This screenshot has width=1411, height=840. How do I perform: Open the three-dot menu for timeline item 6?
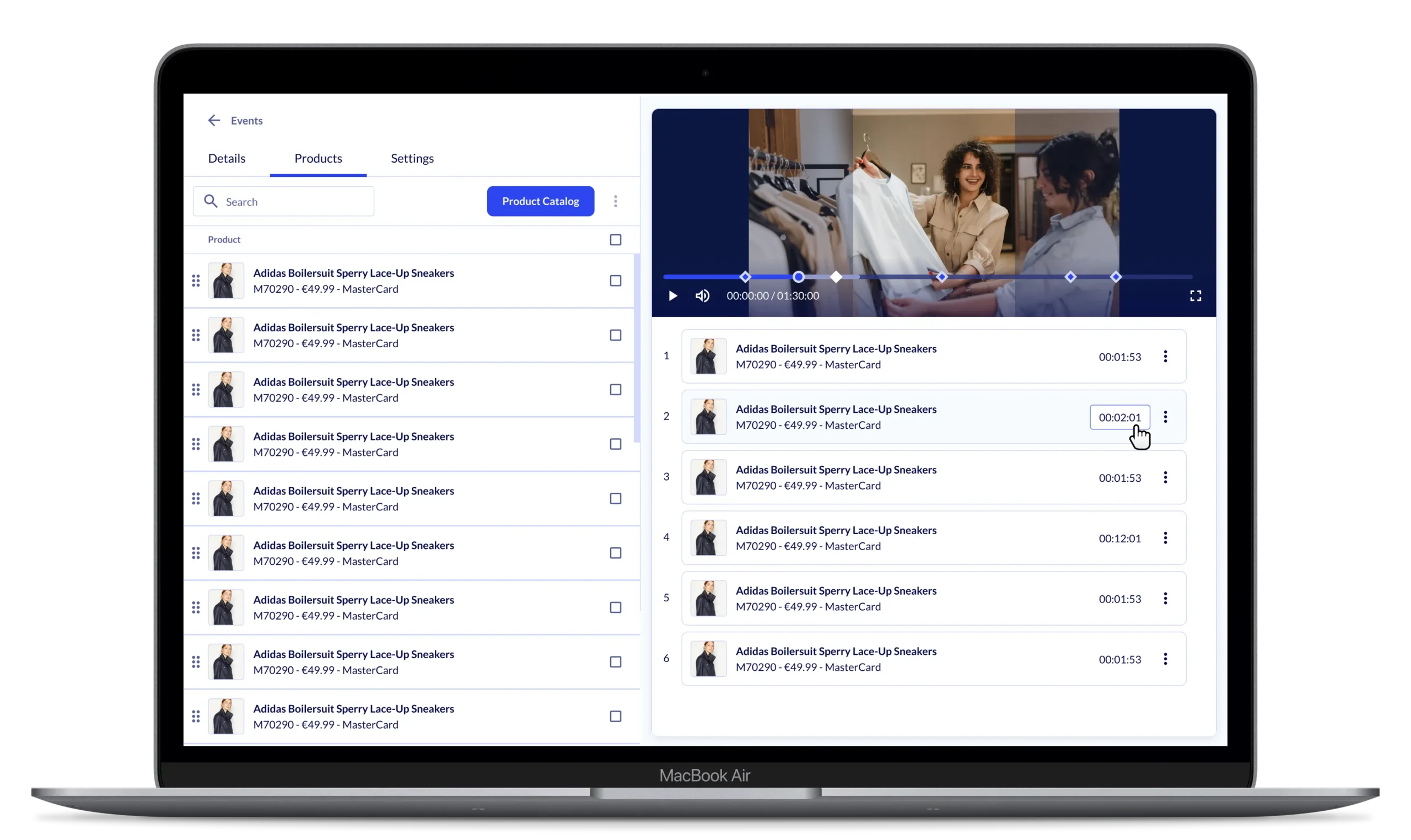pyautogui.click(x=1165, y=659)
